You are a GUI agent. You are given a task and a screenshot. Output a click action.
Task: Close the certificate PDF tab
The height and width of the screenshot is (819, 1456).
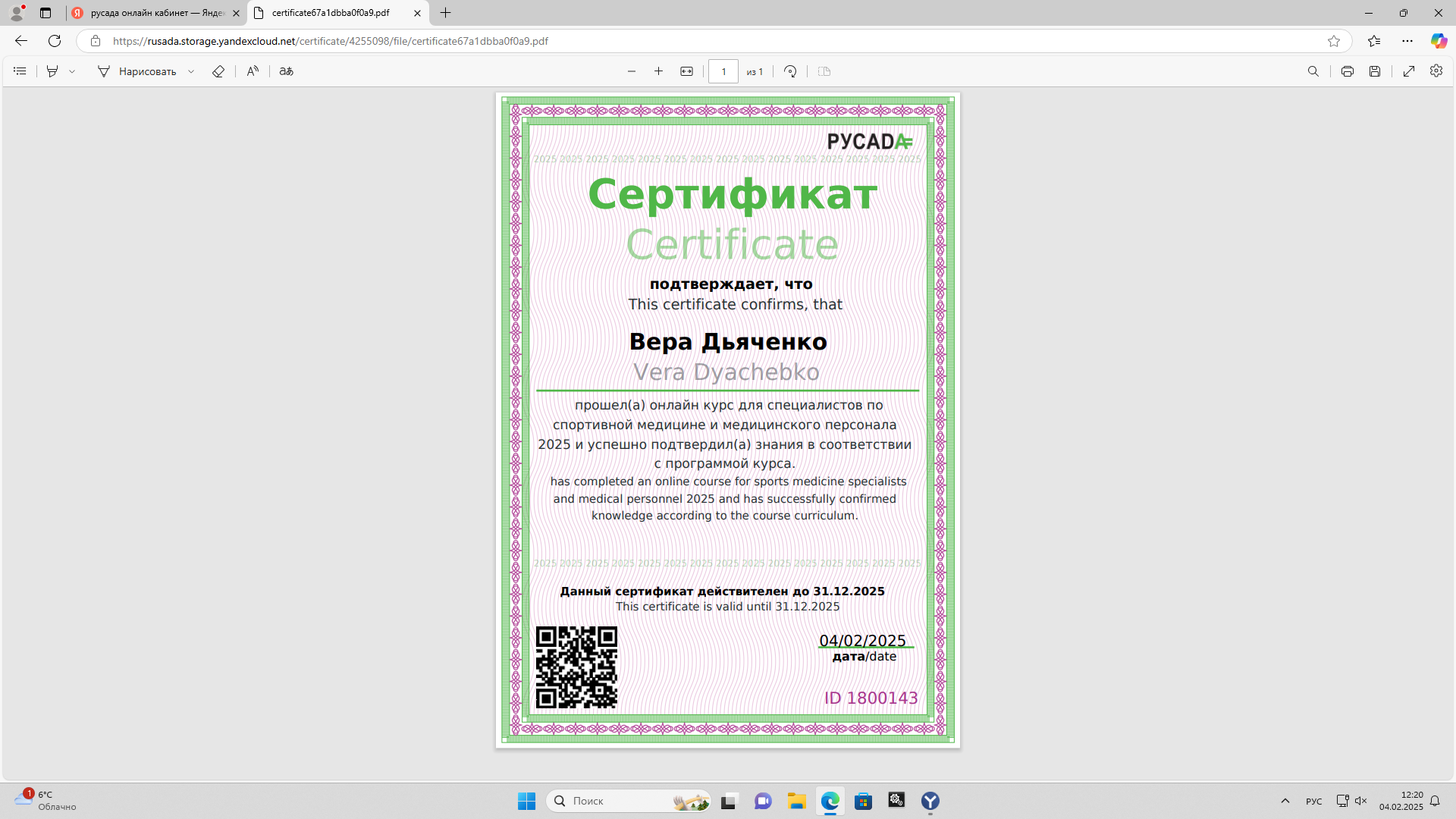coord(417,13)
